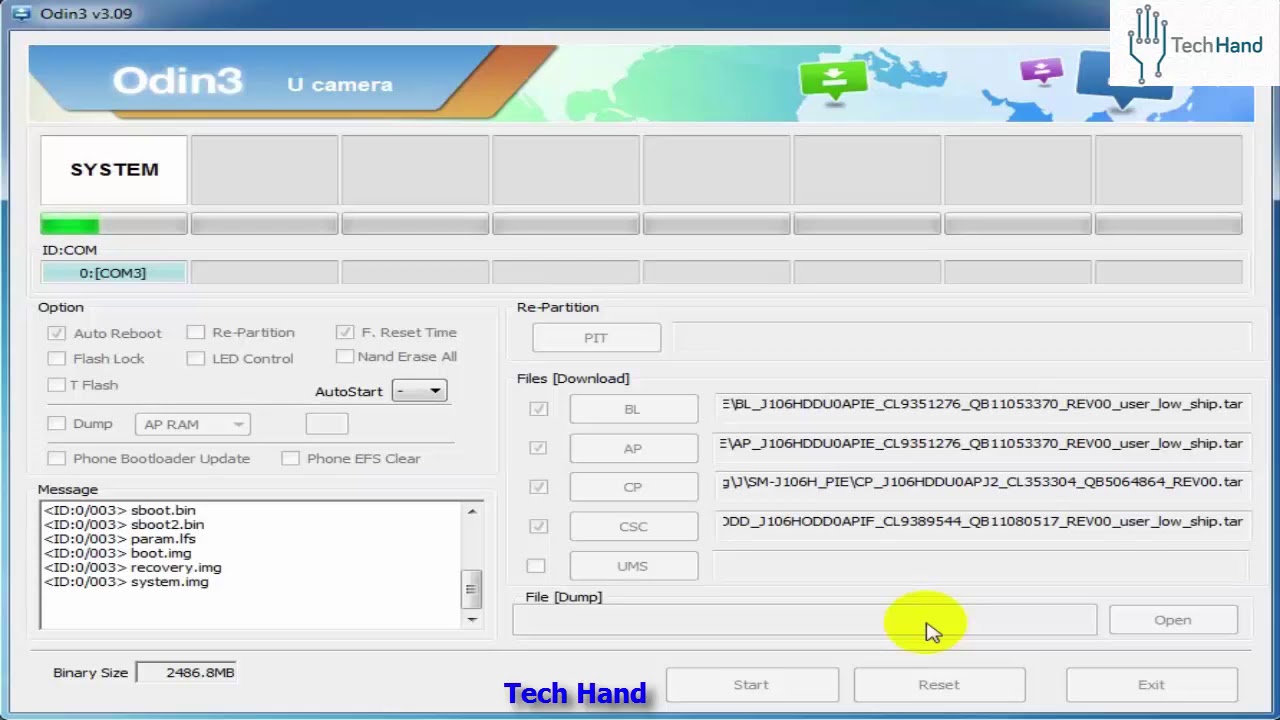Screen dimensions: 1280x720
Task: Click the boot.img log line
Action: [x=118, y=553]
